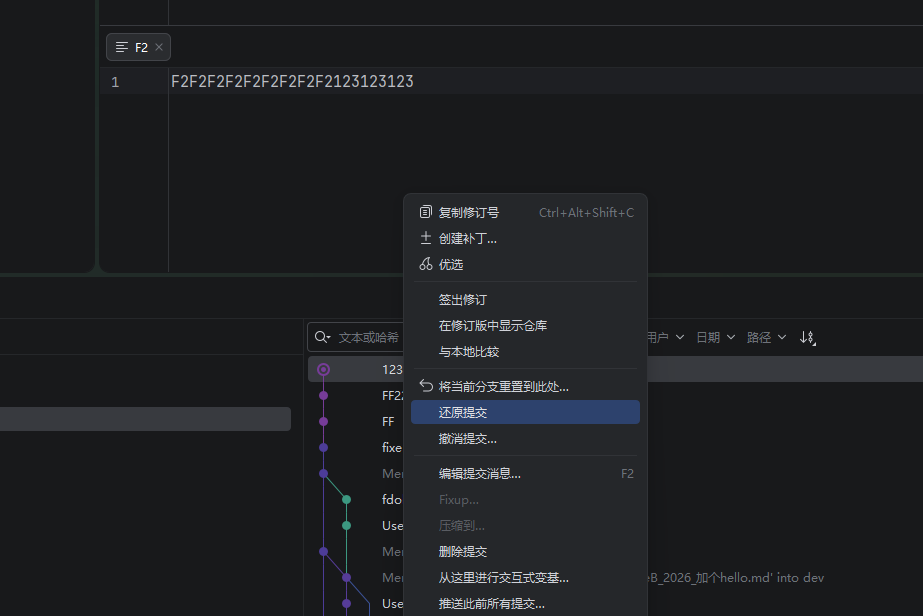Click the sort options icon in log toolbar

807,337
